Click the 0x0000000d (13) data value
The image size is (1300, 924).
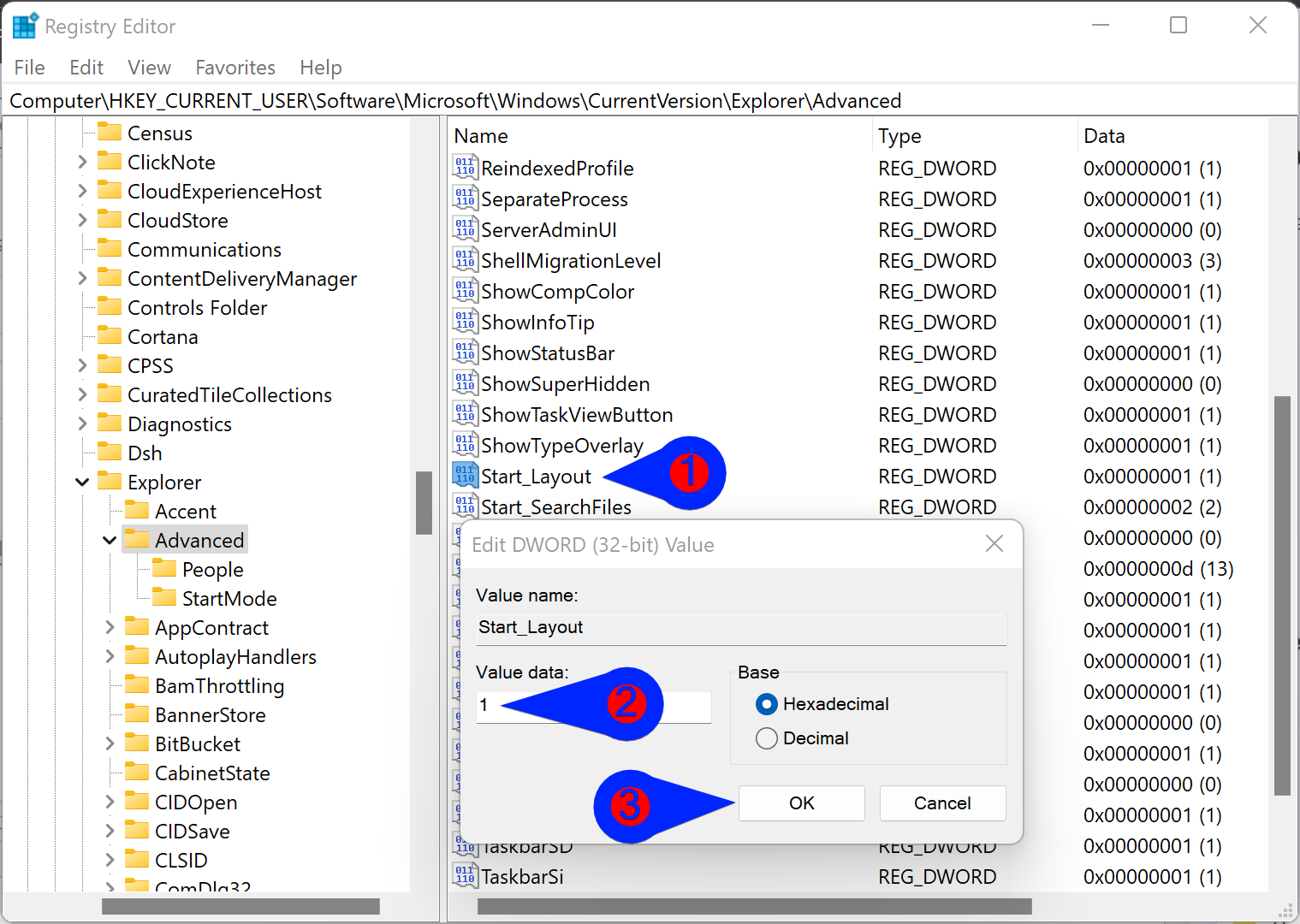[1158, 569]
